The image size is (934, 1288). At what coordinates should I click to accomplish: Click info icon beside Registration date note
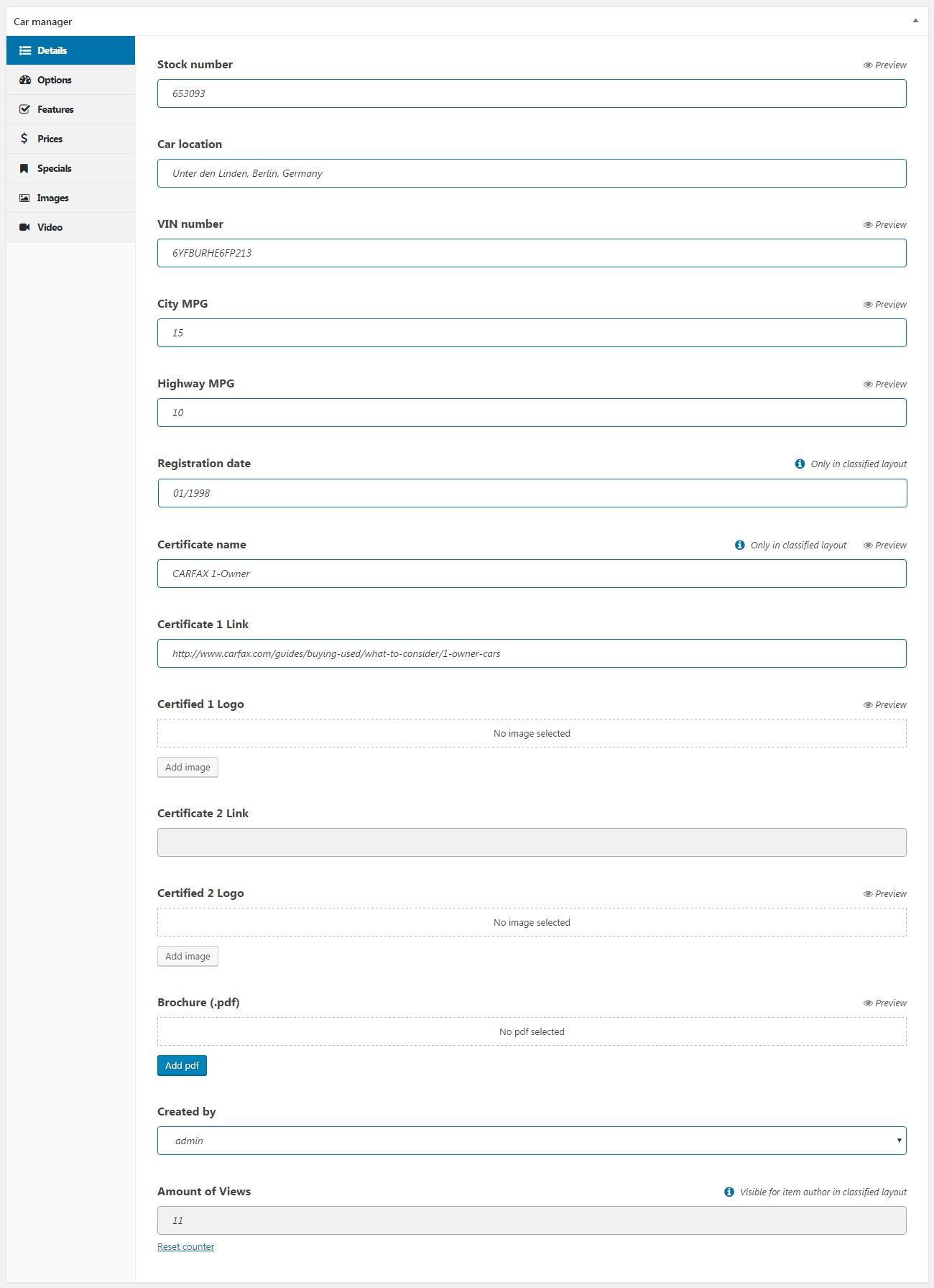pyautogui.click(x=800, y=464)
